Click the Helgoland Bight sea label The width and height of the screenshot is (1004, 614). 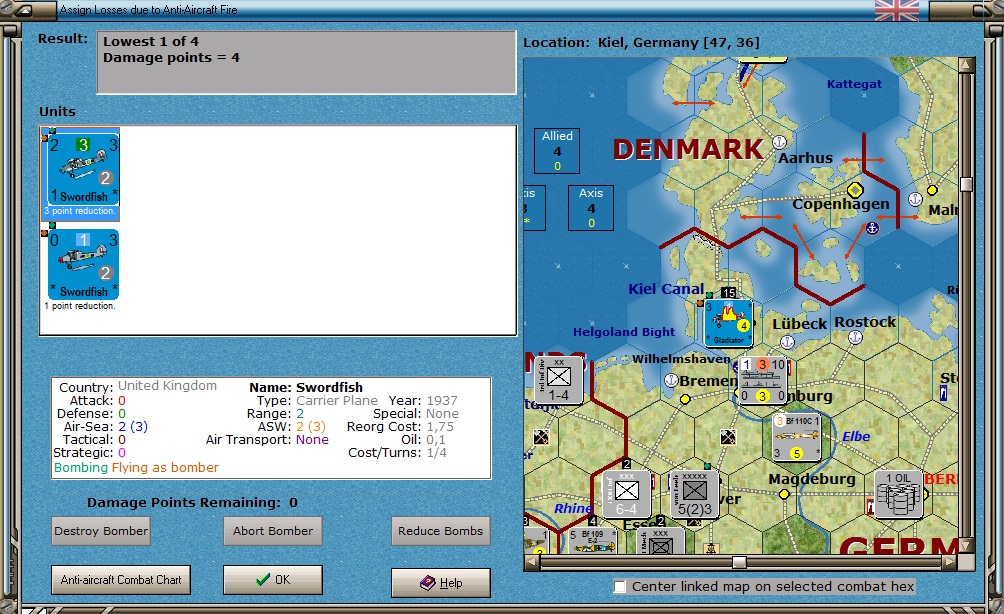pyautogui.click(x=624, y=332)
